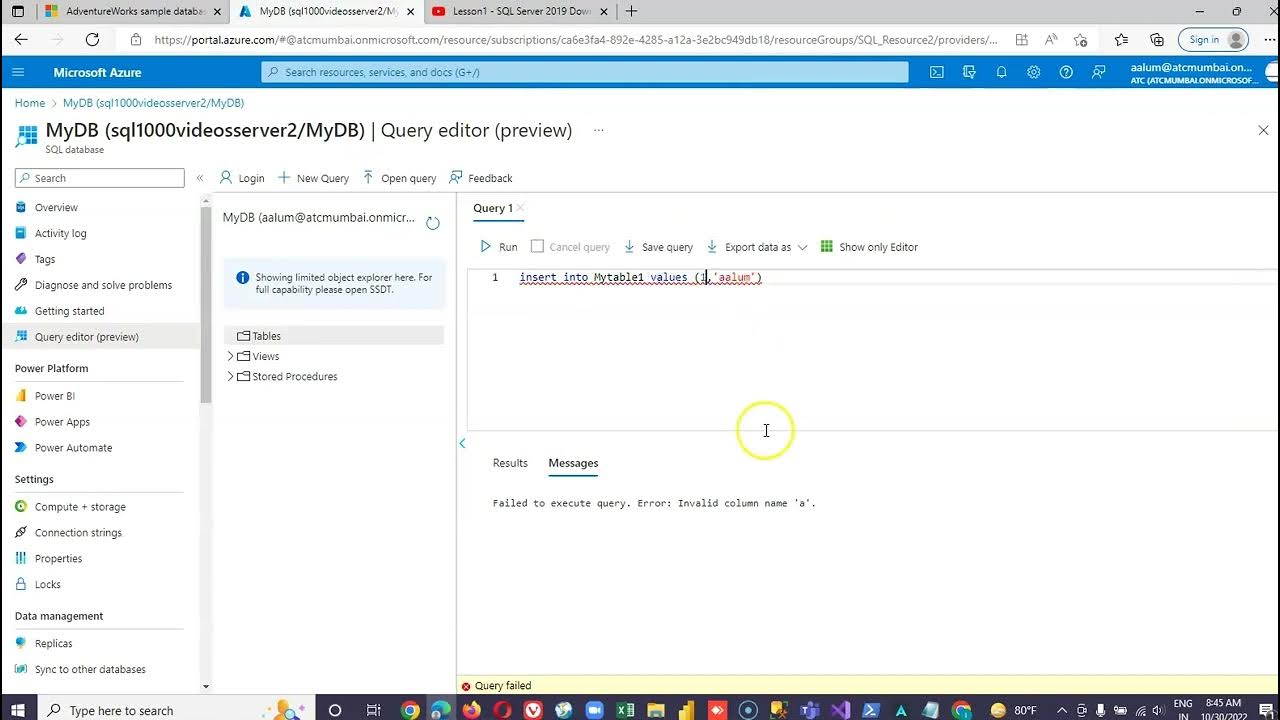Click the sidebar Search box

point(100,178)
